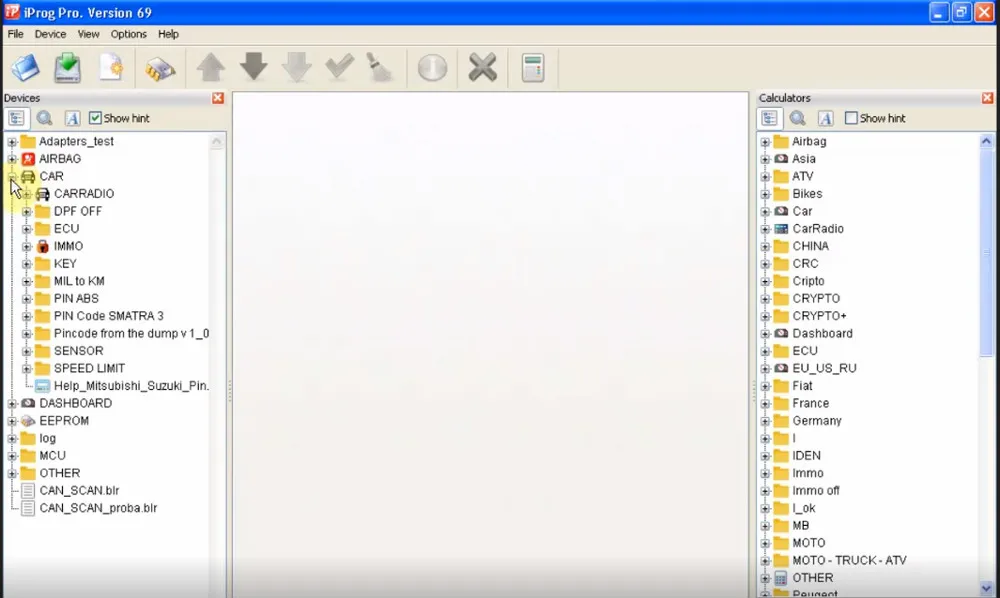The width and height of the screenshot is (1000, 598).
Task: Click the up arrow read toolbar icon
Action: (210, 67)
